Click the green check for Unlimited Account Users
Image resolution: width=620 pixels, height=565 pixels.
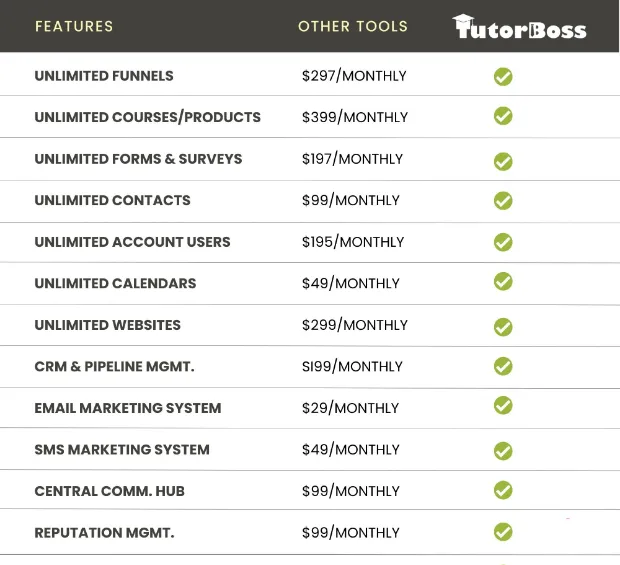[503, 242]
